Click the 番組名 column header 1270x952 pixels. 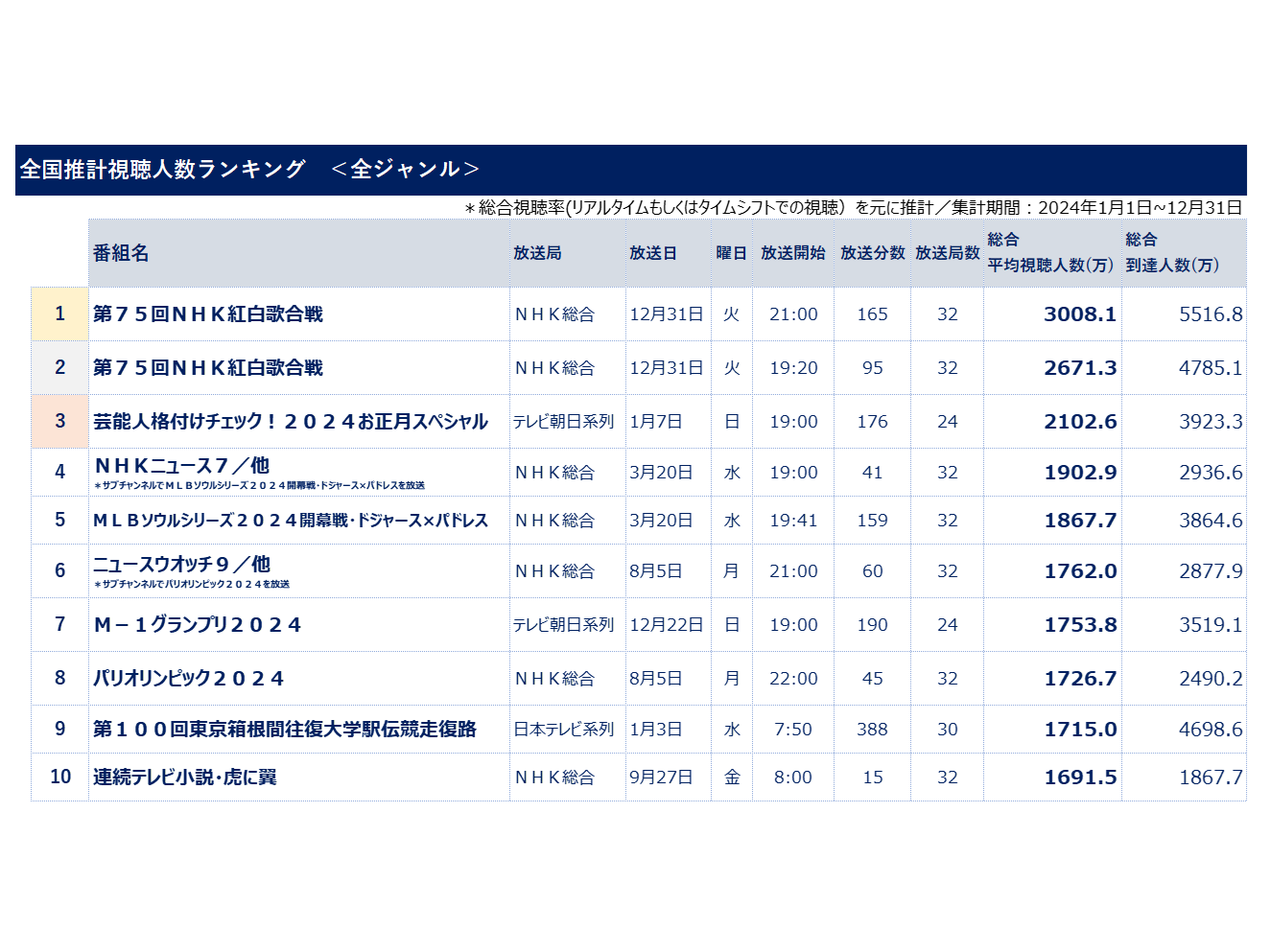click(x=121, y=253)
